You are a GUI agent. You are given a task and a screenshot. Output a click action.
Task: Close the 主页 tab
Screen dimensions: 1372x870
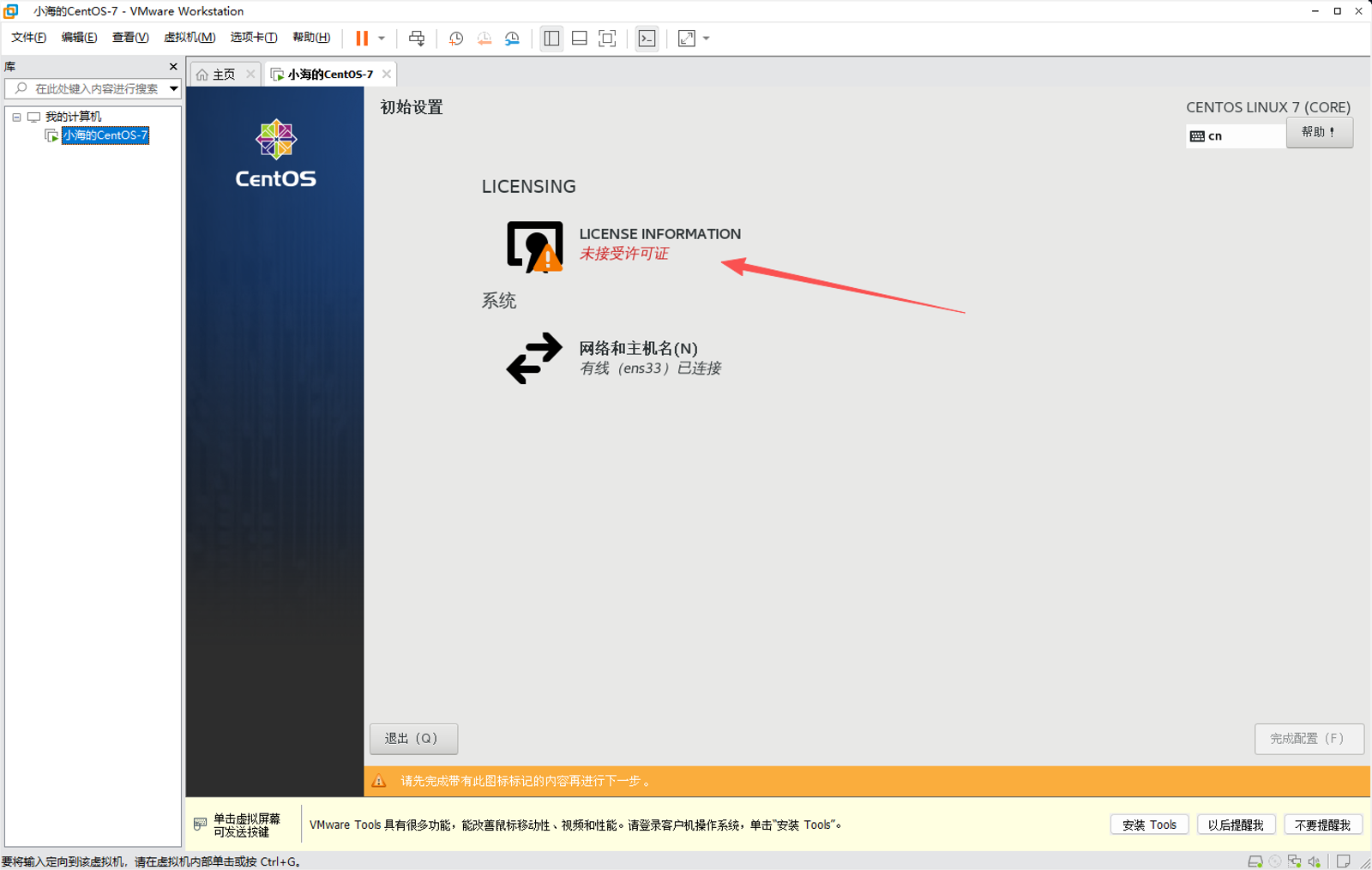pyautogui.click(x=250, y=74)
